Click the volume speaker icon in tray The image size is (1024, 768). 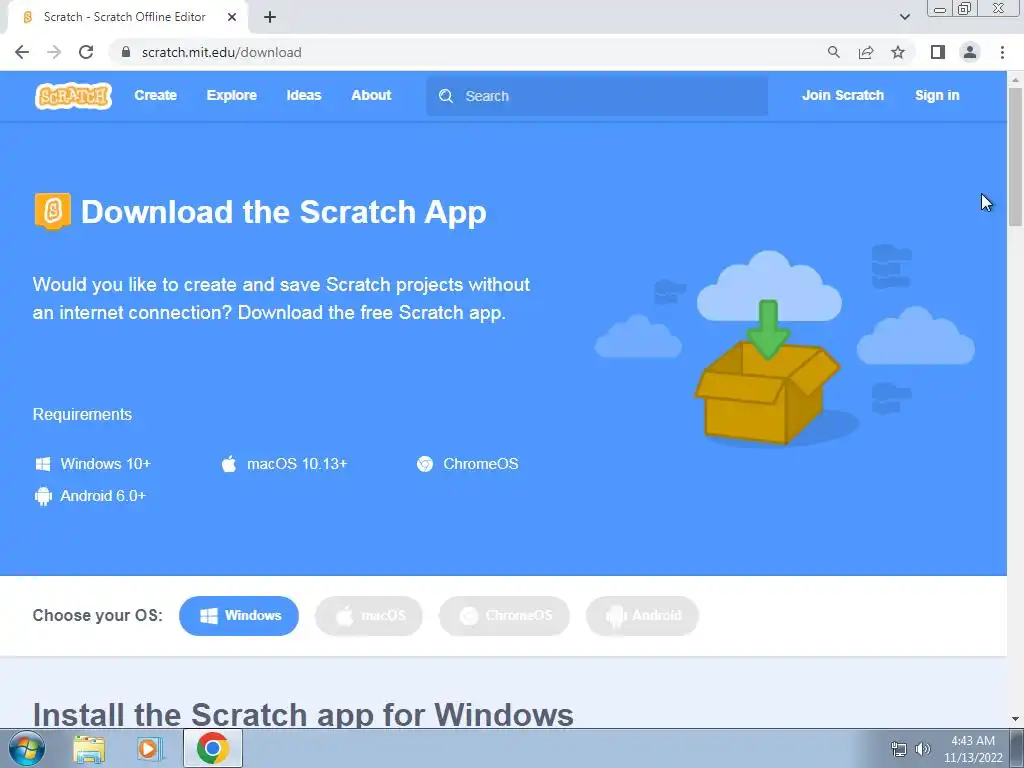(x=922, y=749)
